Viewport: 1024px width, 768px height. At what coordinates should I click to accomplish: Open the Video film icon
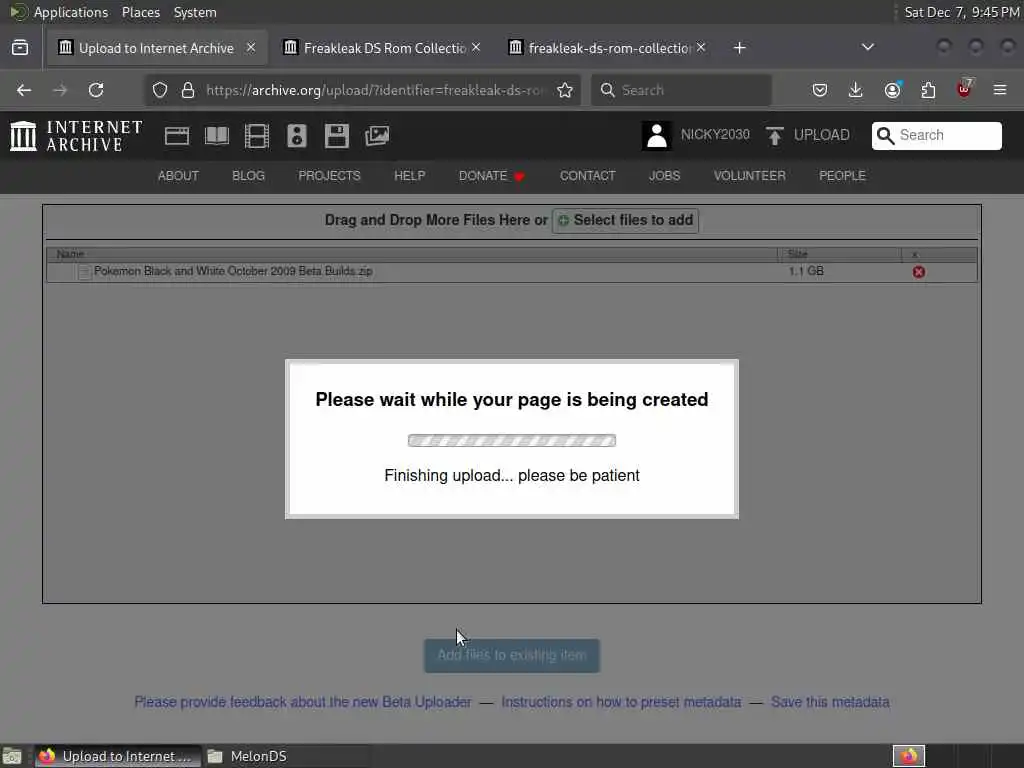pos(257,136)
